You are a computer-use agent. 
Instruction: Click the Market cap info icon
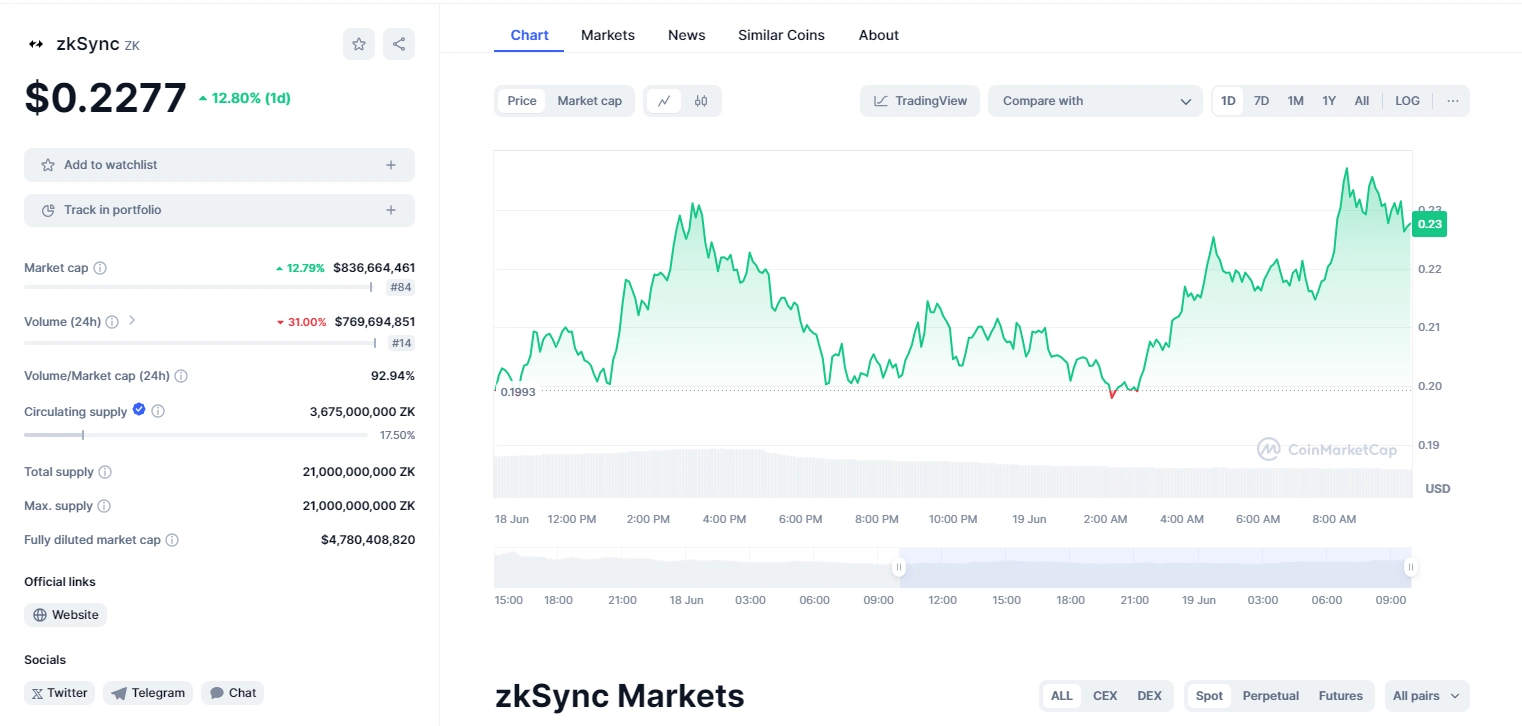[100, 268]
